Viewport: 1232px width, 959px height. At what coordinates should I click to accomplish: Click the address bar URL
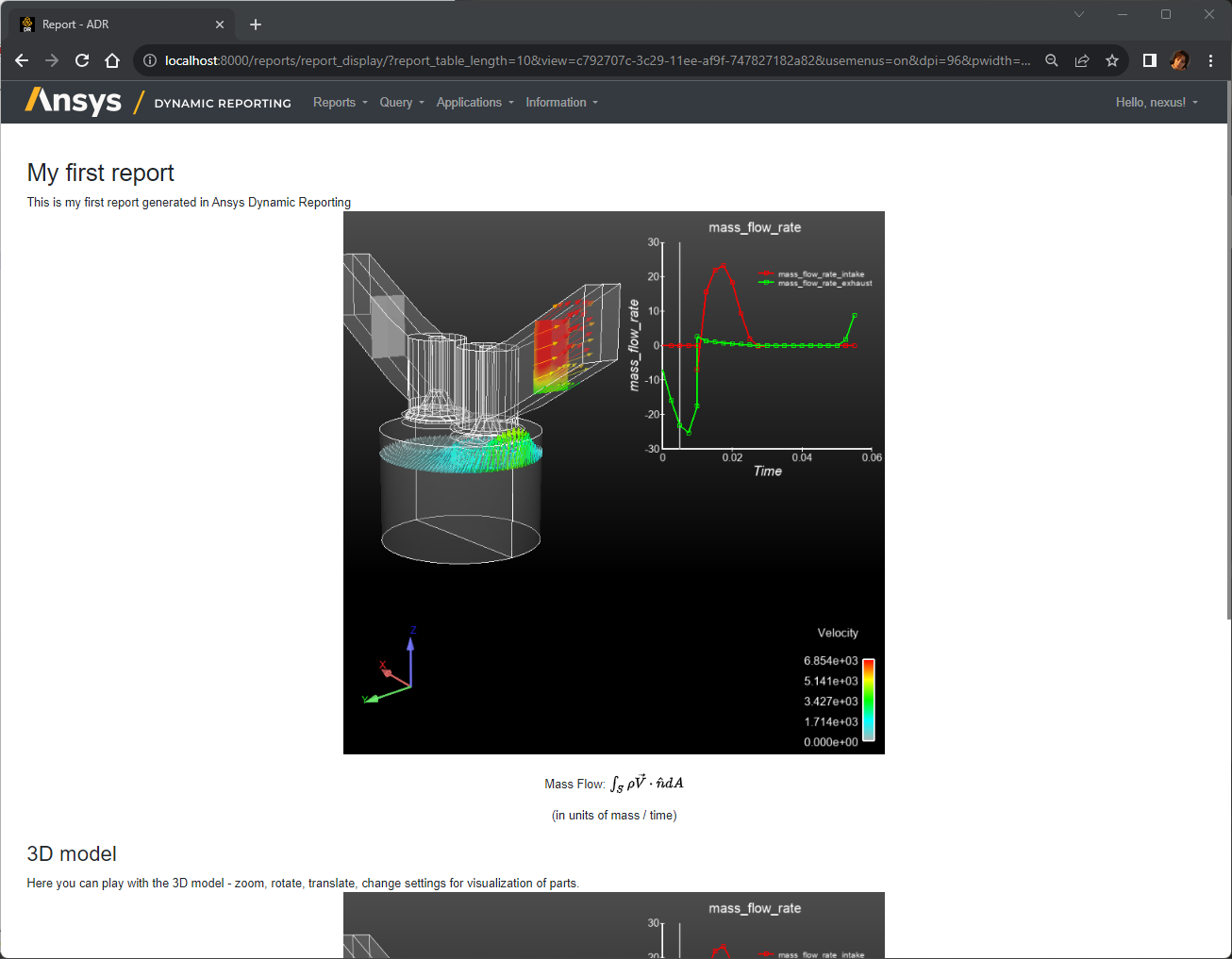(x=597, y=60)
